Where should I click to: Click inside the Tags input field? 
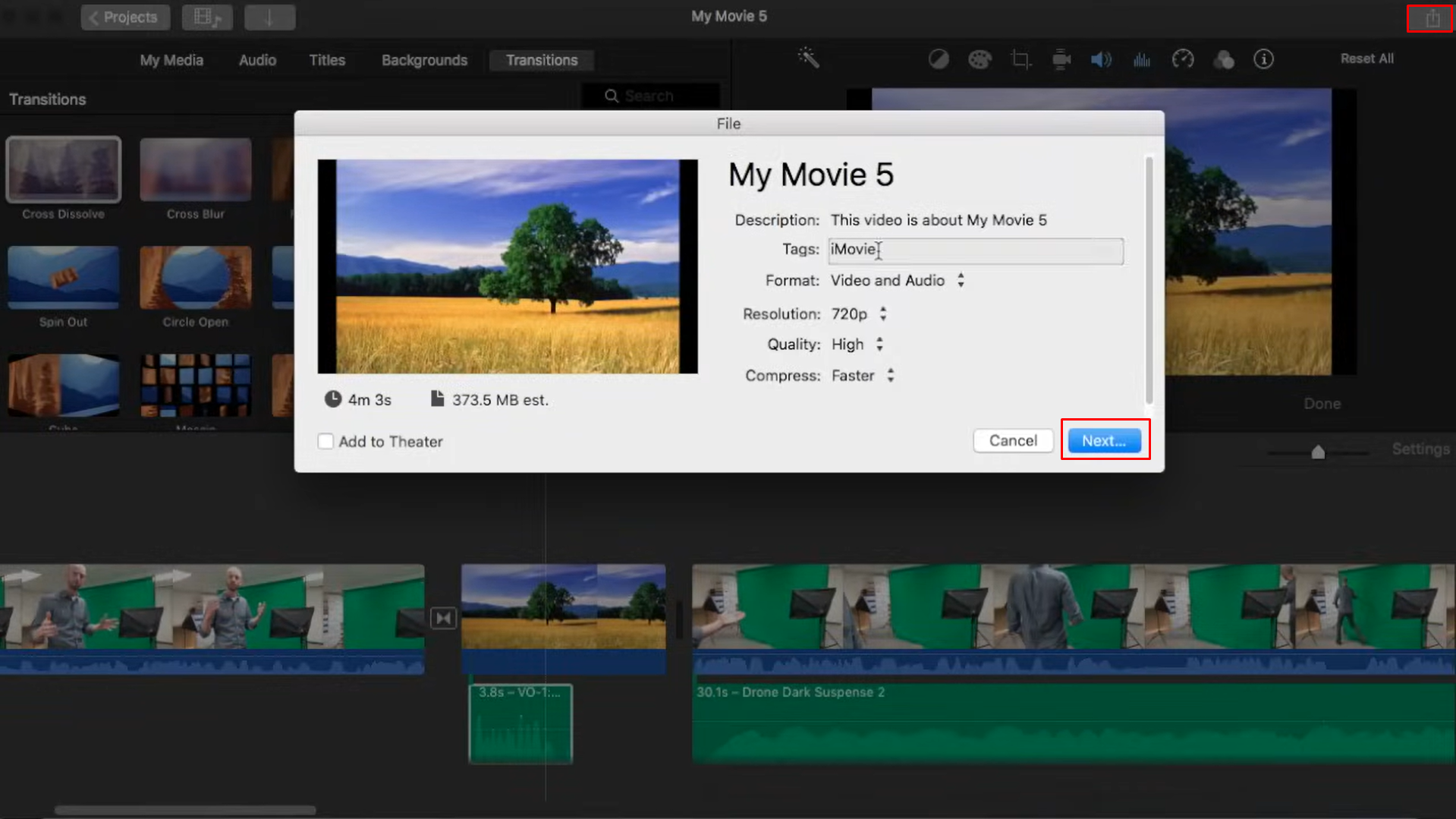[975, 250]
